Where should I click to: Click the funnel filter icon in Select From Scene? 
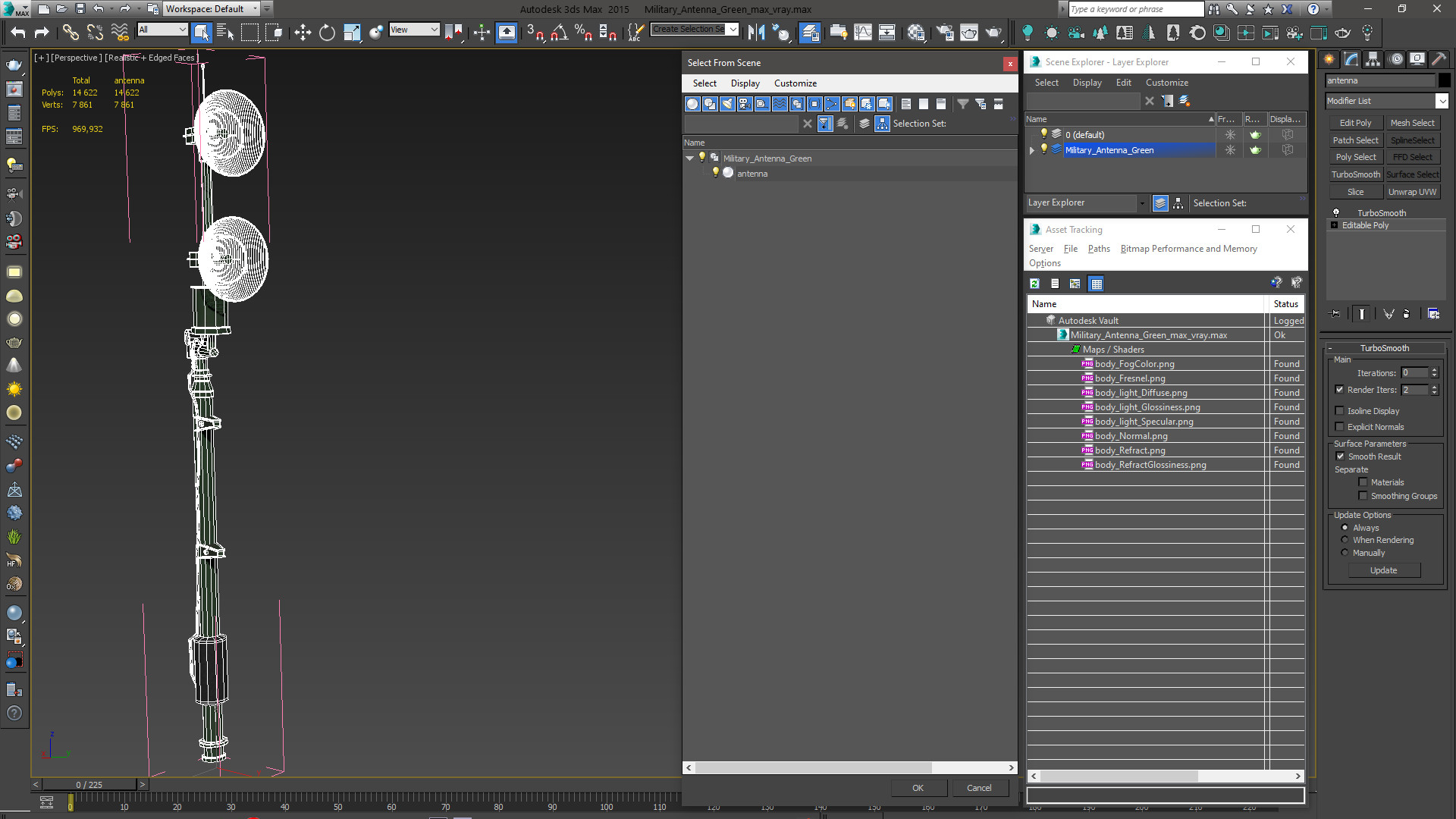(x=962, y=104)
